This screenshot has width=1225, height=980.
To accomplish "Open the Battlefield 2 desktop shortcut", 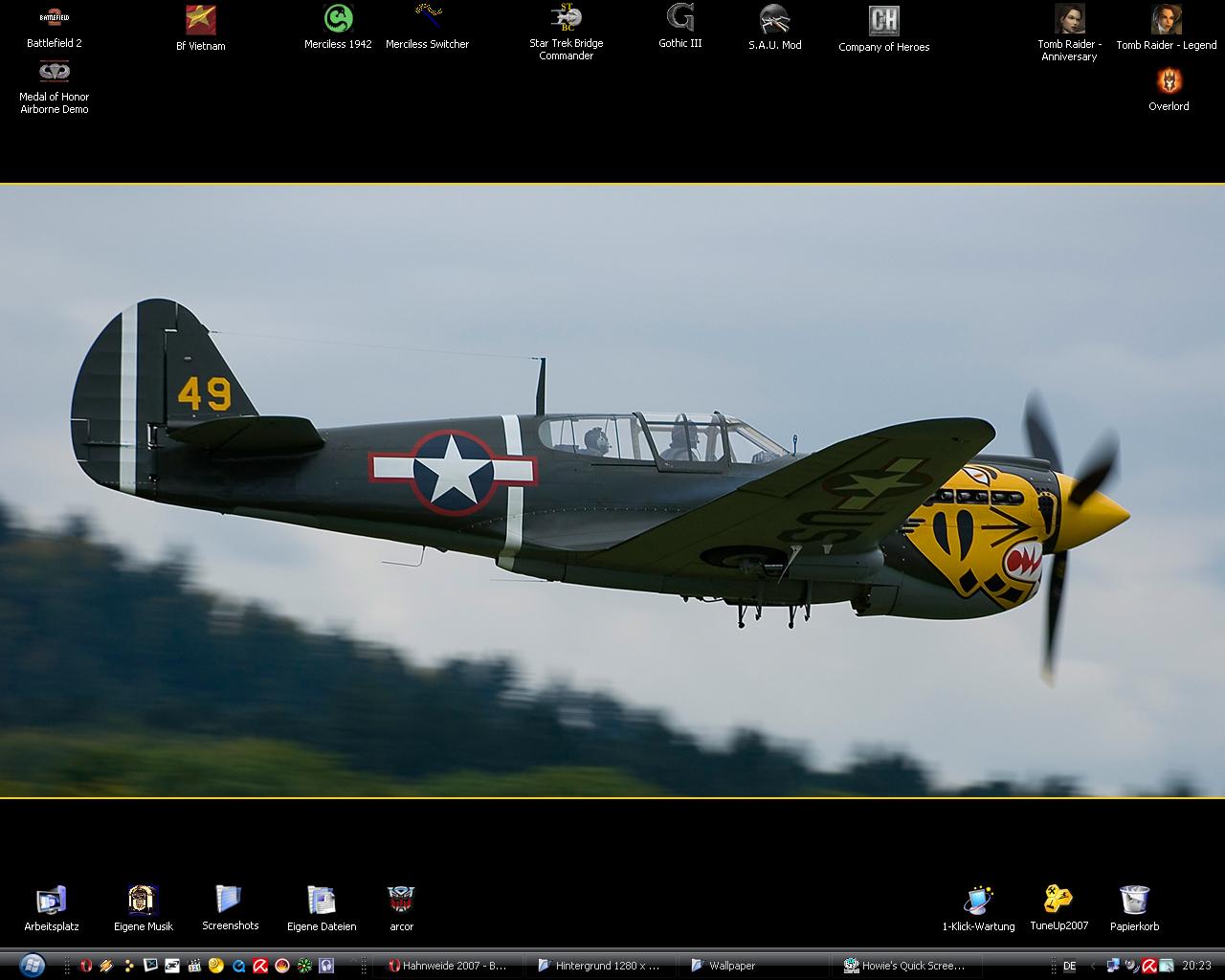I will click(54, 19).
